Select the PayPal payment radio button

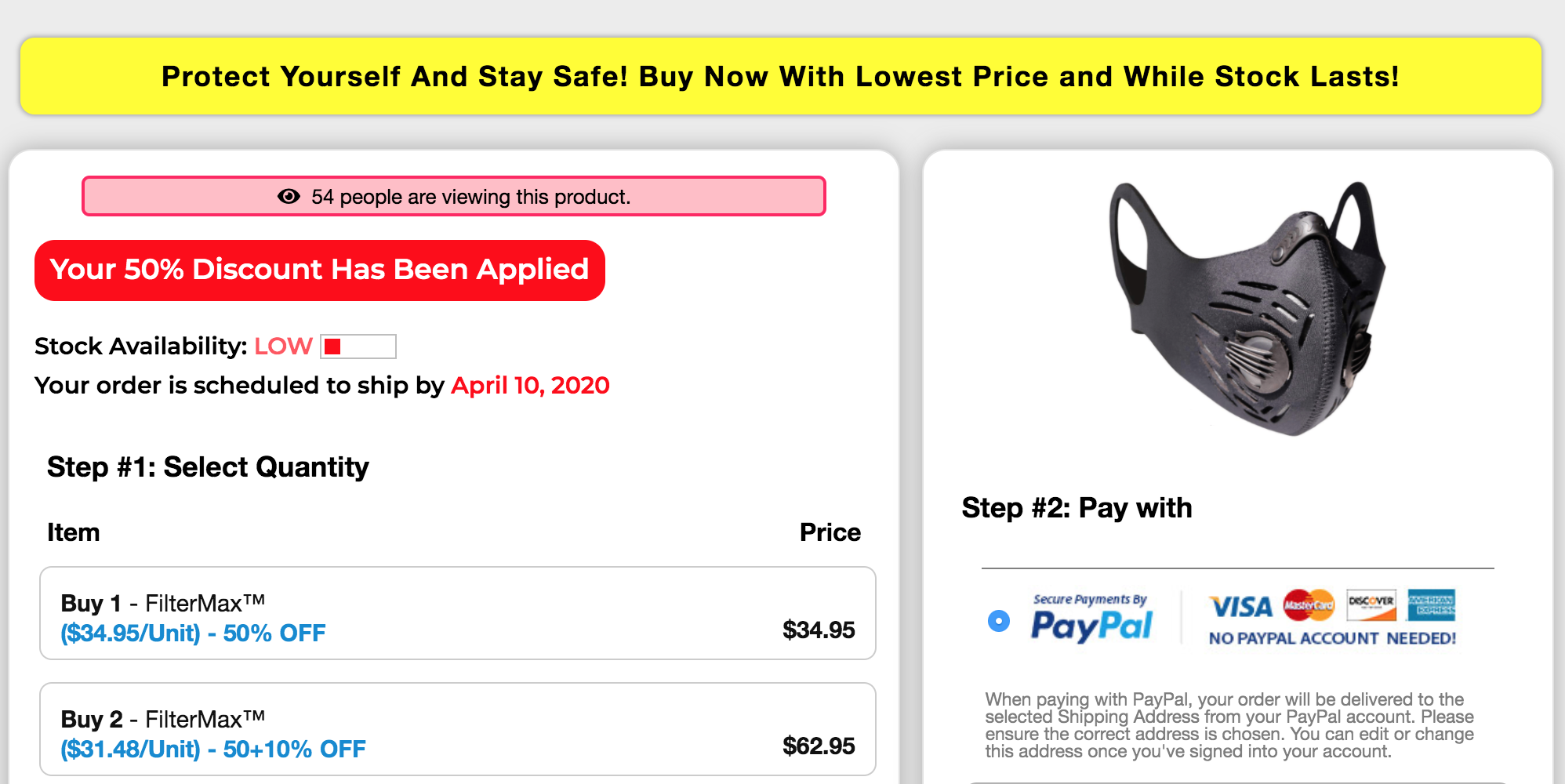999,621
